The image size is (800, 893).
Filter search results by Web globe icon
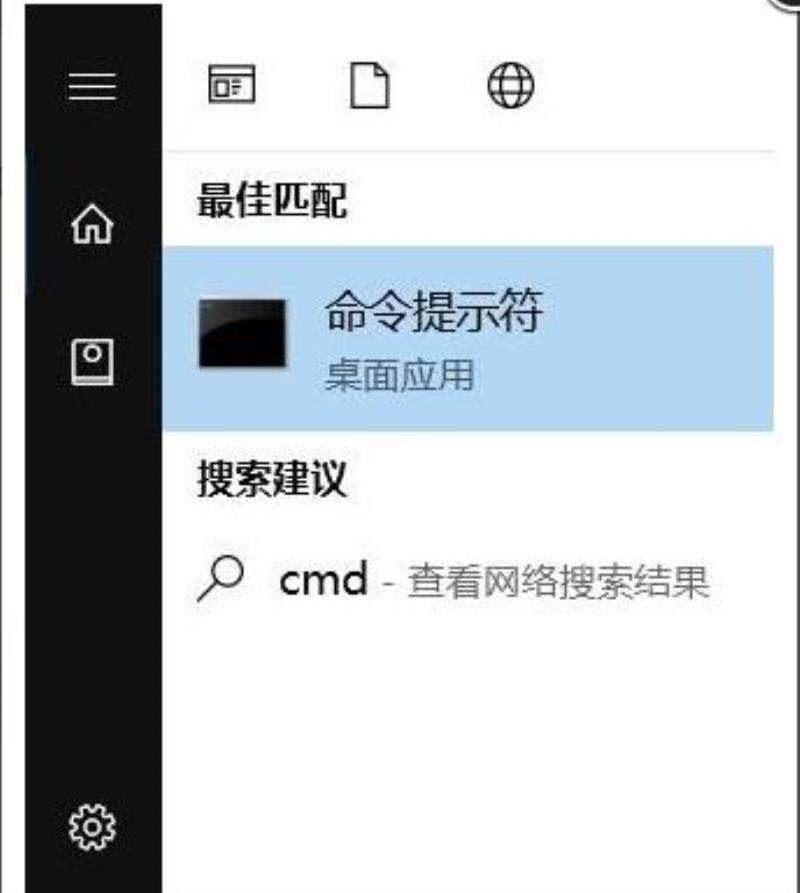pos(511,85)
